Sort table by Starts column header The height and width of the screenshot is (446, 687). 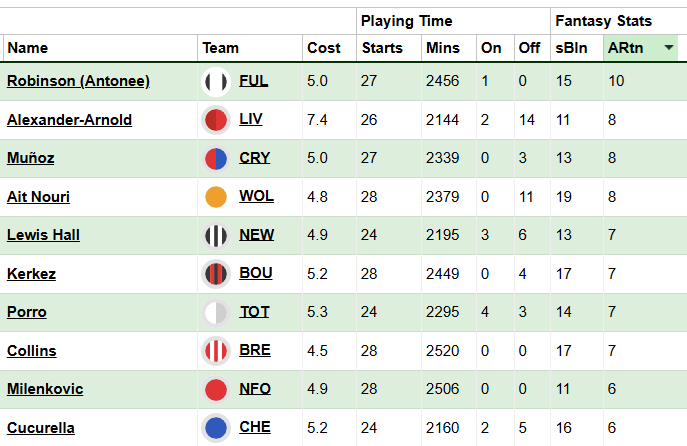[x=382, y=48]
